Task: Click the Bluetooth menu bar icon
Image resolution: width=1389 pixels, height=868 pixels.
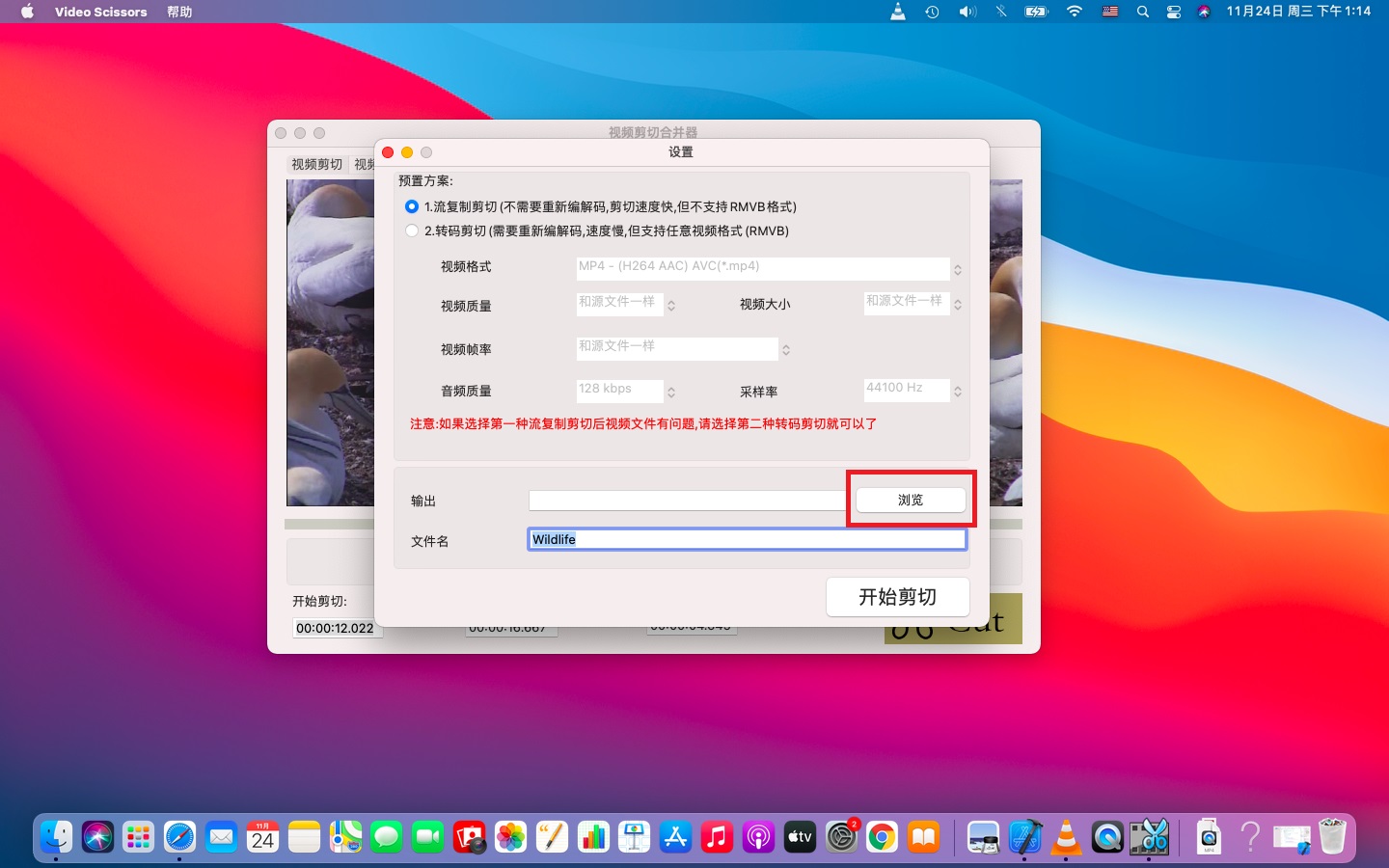Action: click(x=1001, y=12)
